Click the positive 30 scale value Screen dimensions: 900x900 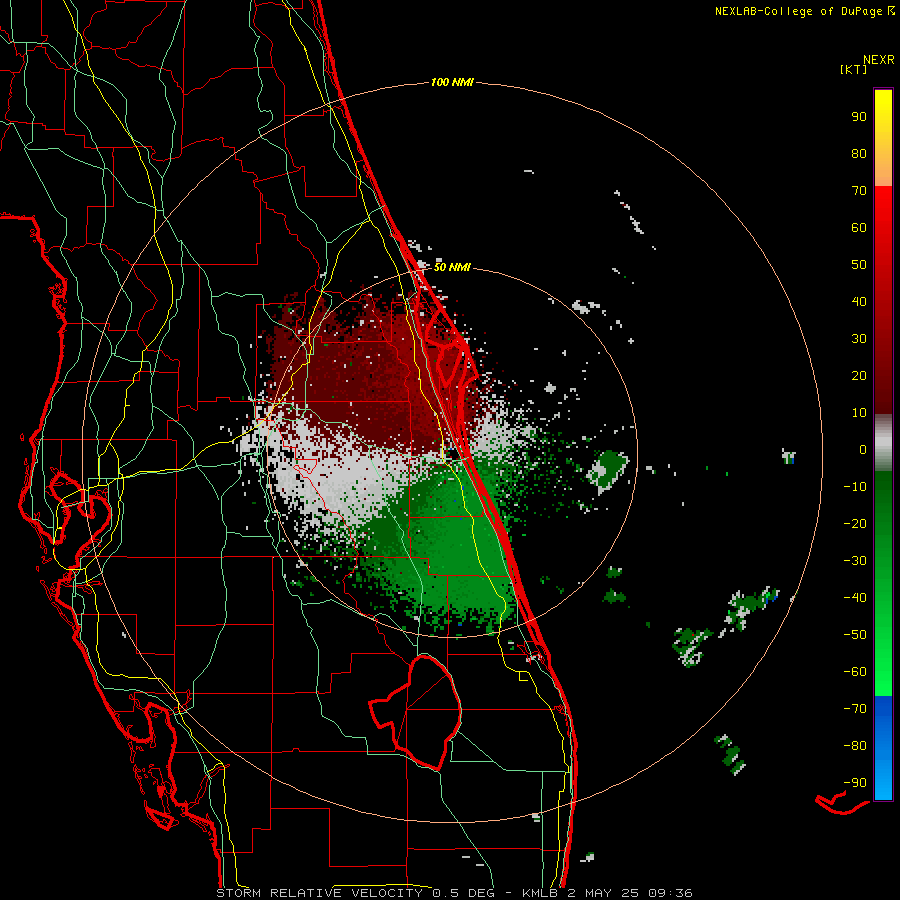click(x=859, y=339)
